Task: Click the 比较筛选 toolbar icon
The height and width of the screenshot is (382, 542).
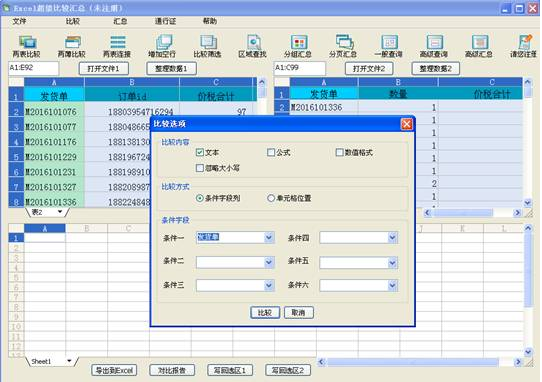Action: click(x=208, y=43)
